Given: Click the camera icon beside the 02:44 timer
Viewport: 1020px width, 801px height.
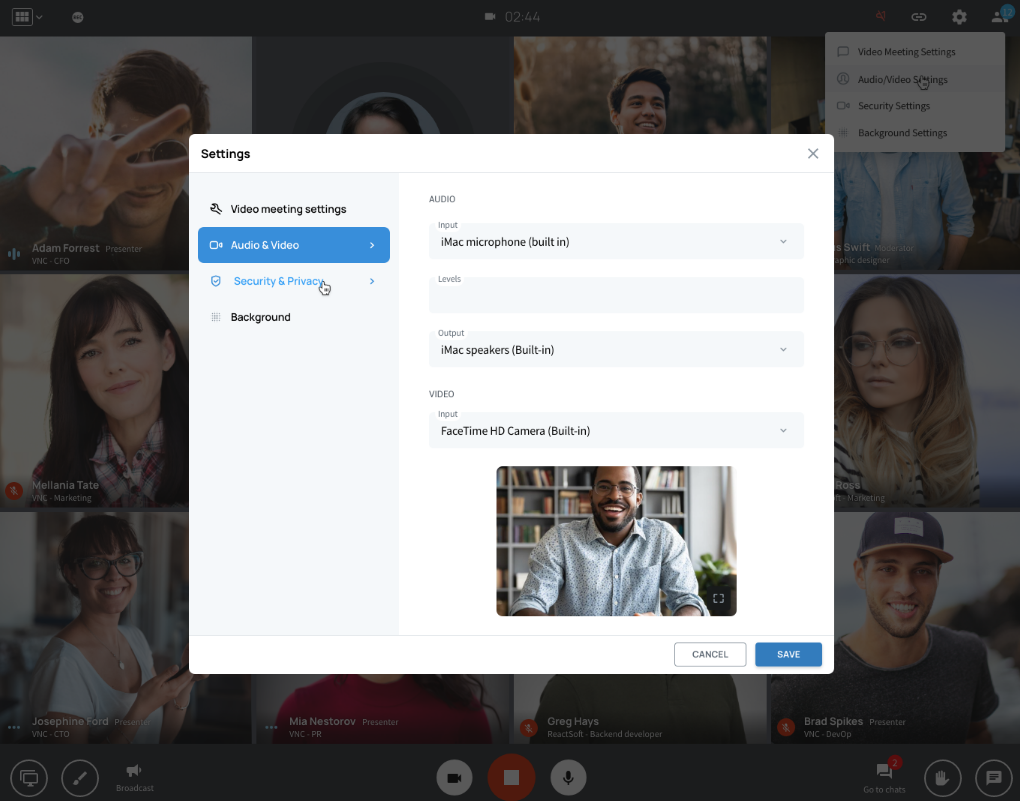Looking at the screenshot, I should coord(490,16).
